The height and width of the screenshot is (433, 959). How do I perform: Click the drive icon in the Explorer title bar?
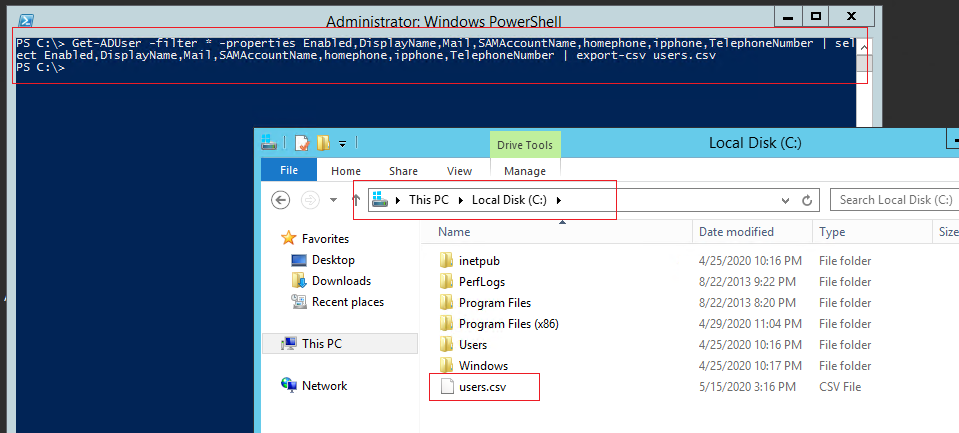tap(269, 142)
